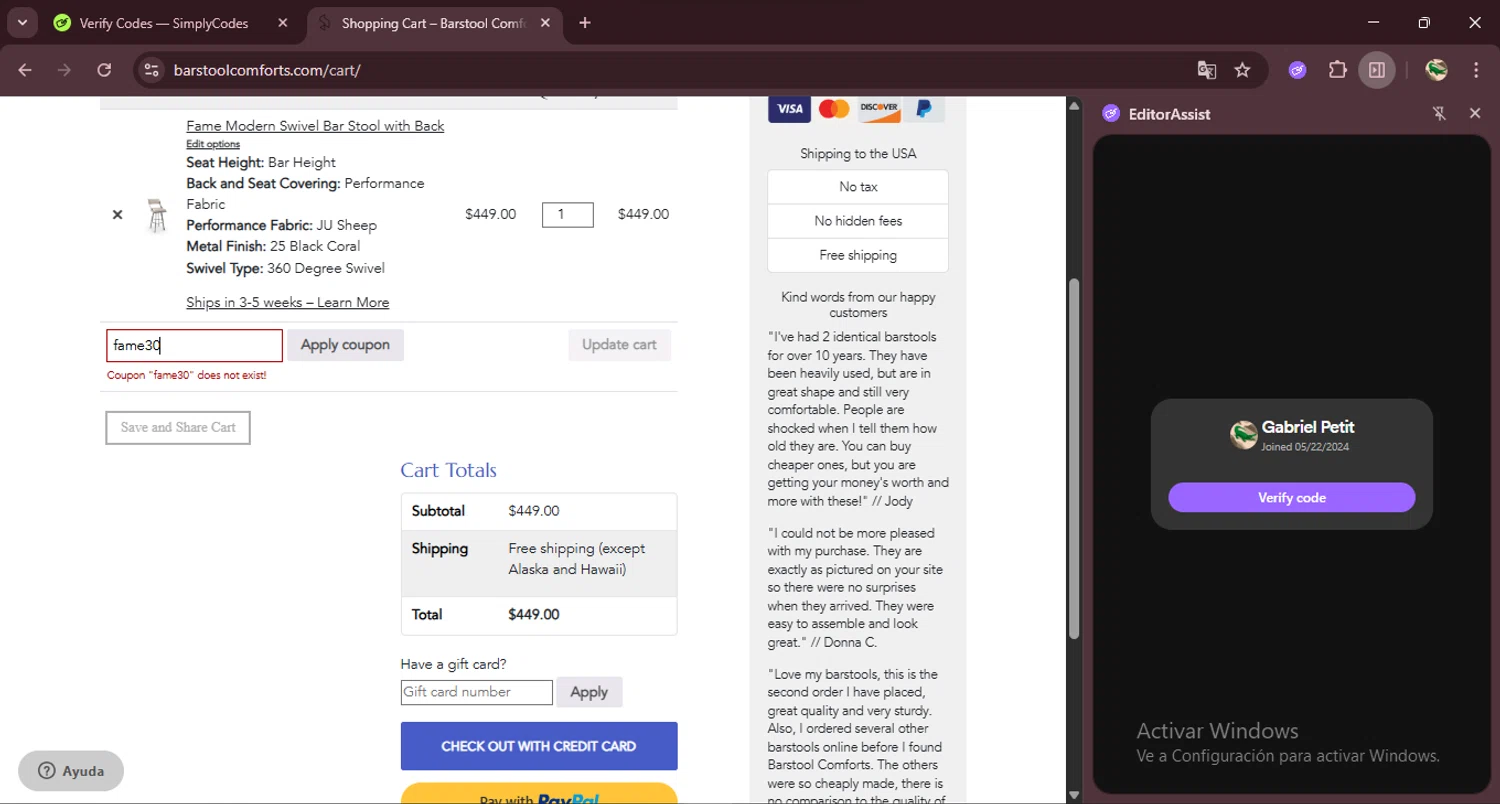Select the Shopping Cart – Barstool Comforts tab
This screenshot has height=804, width=1500.
(x=433, y=23)
